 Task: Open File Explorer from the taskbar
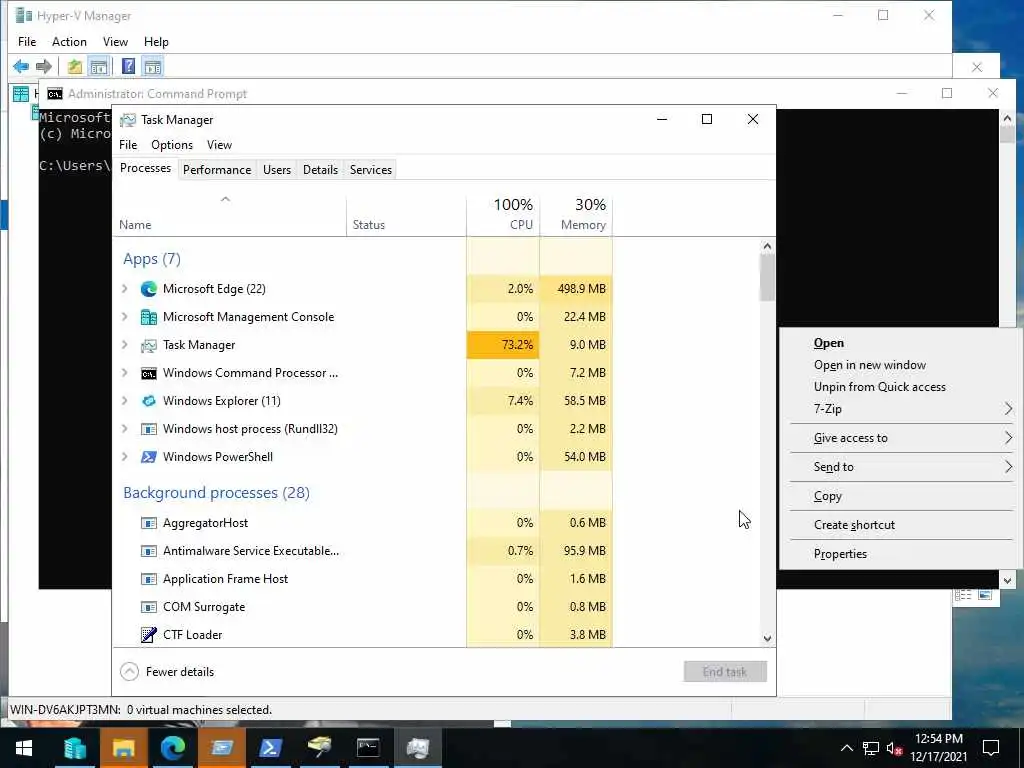click(x=123, y=748)
